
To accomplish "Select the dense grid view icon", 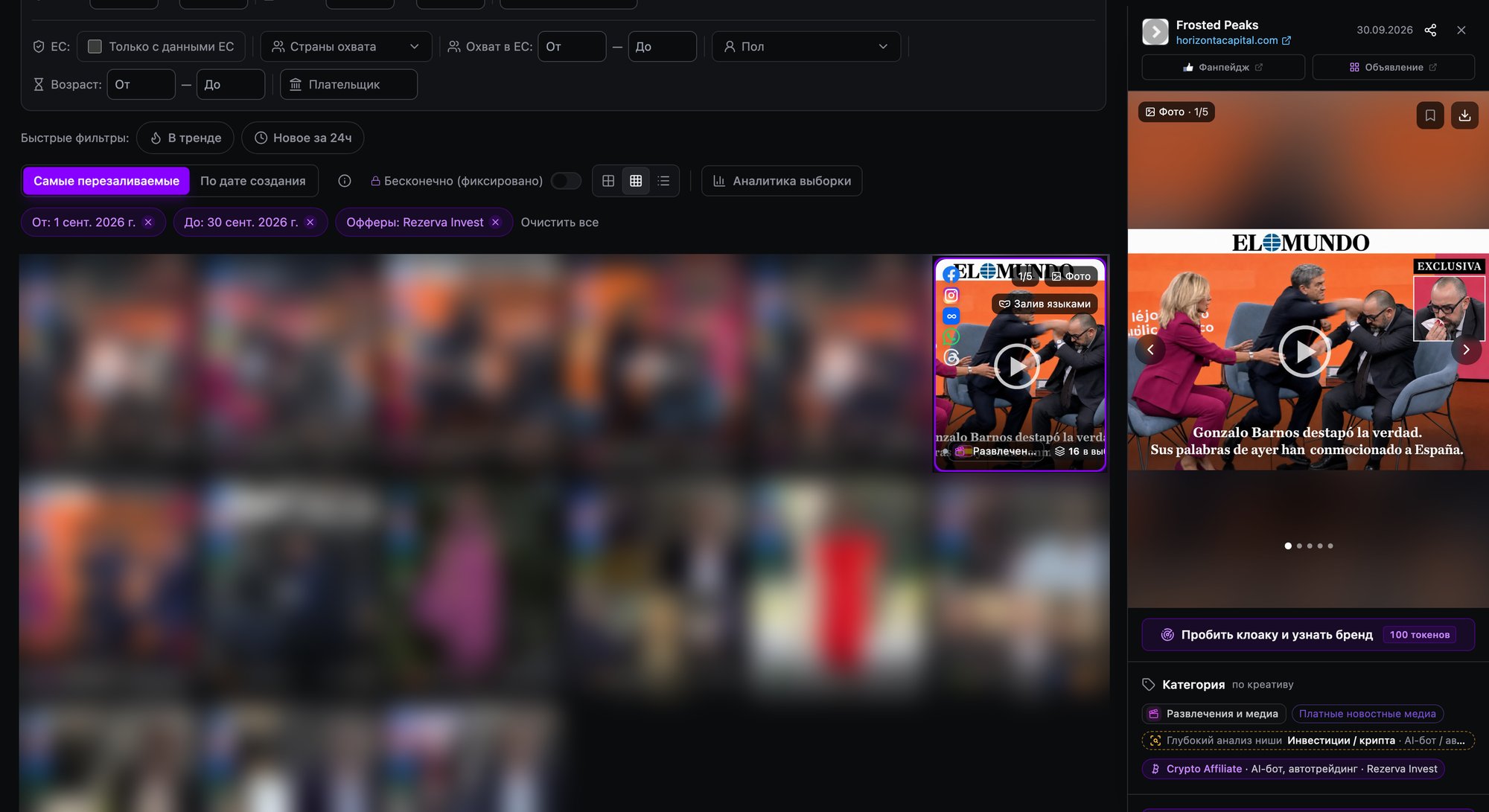I will point(636,181).
